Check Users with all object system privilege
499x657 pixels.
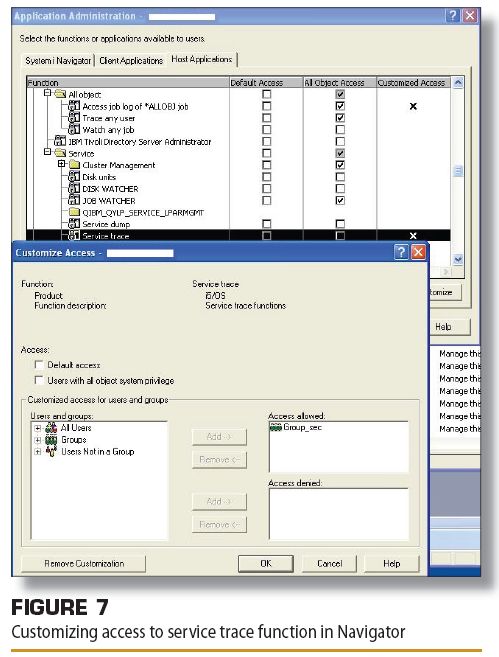tap(39, 380)
